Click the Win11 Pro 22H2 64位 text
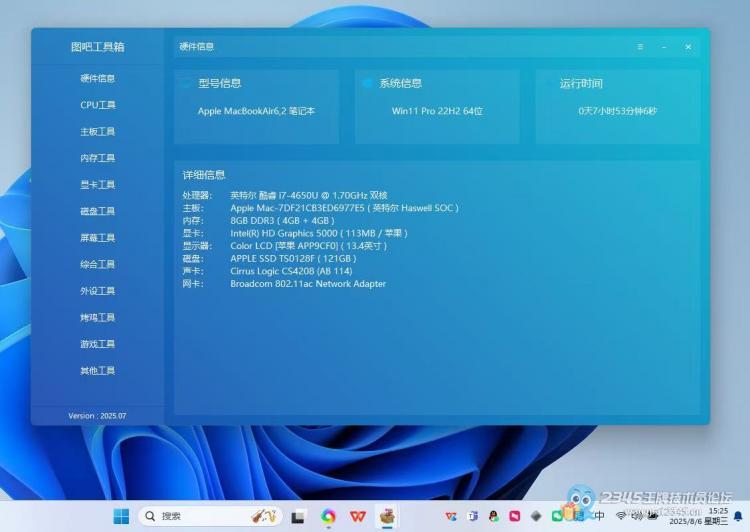750x532 pixels. (437, 111)
